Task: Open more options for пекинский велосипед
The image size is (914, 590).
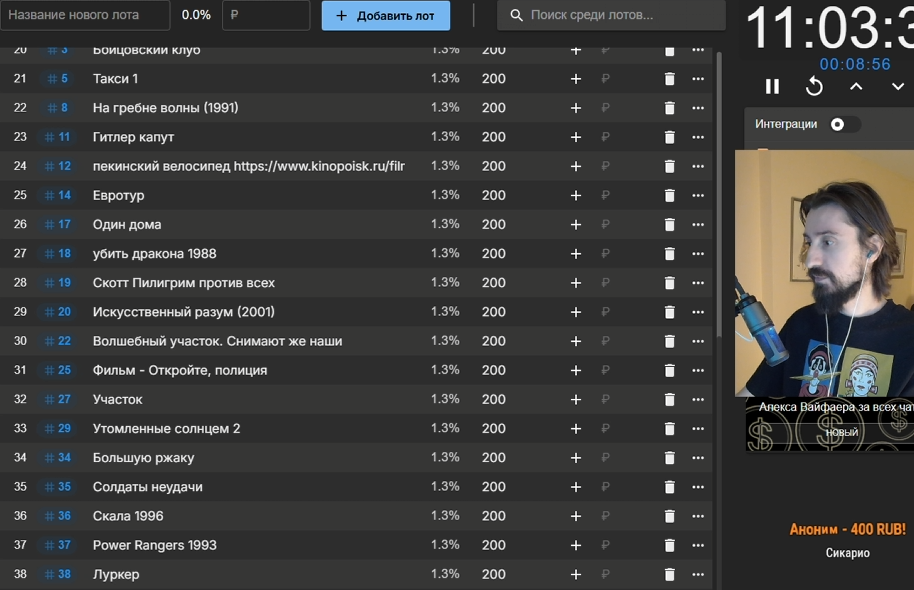Action: click(x=698, y=166)
